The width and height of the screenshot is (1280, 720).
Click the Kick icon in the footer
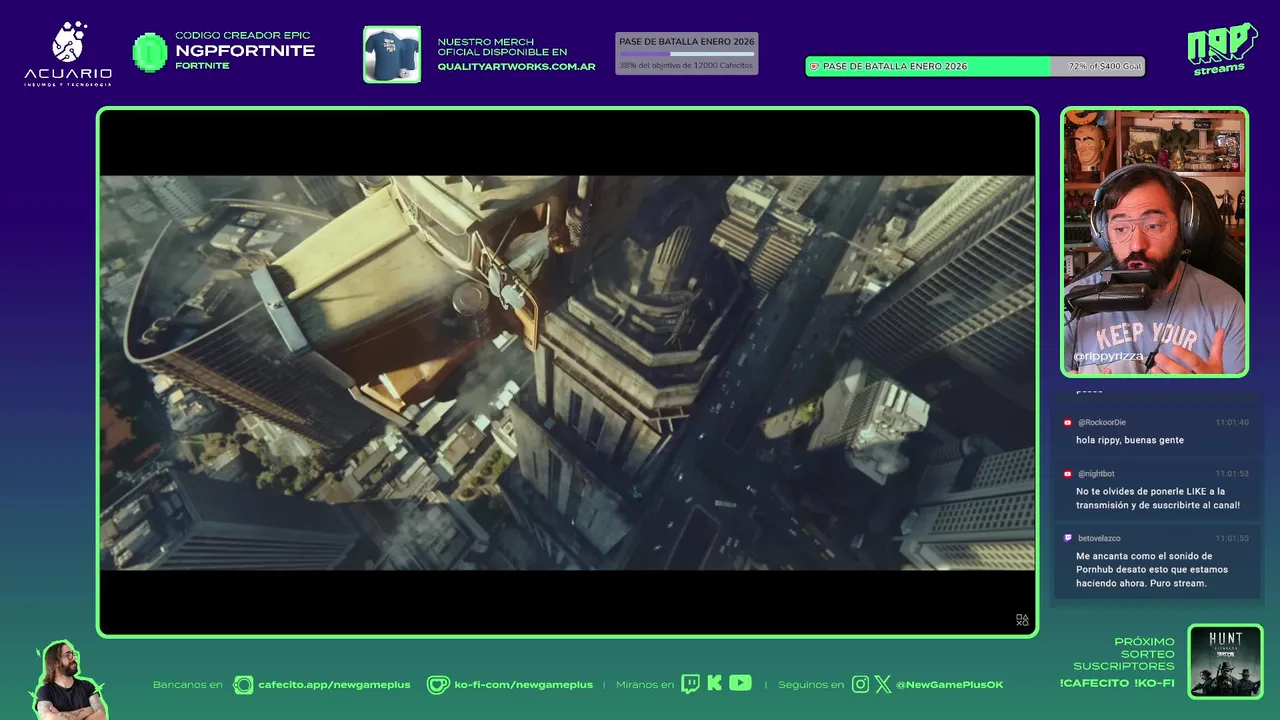[714, 684]
